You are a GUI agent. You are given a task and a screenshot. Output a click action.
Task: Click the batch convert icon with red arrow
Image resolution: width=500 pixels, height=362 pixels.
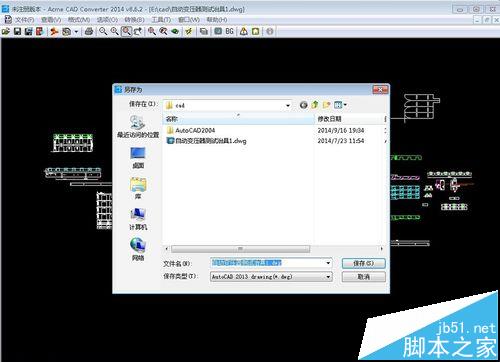[54, 31]
